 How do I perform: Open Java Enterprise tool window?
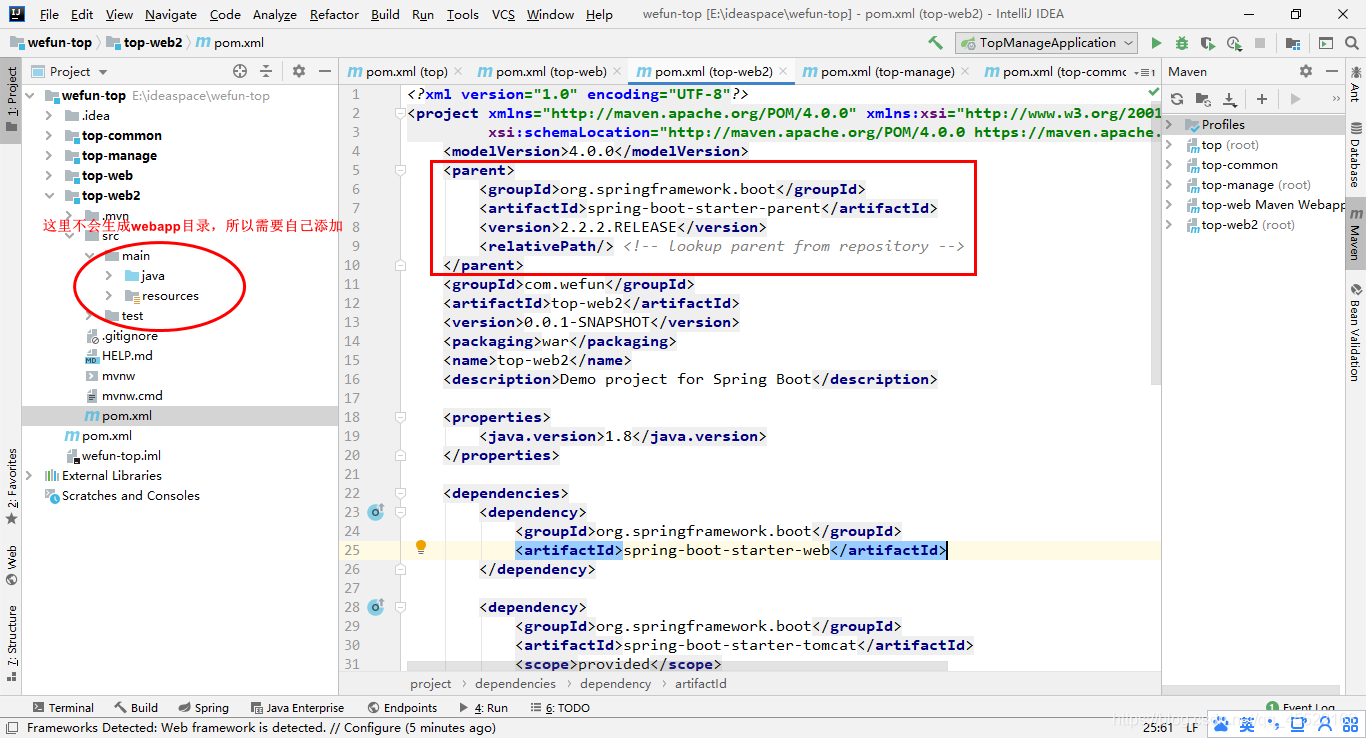pos(297,708)
